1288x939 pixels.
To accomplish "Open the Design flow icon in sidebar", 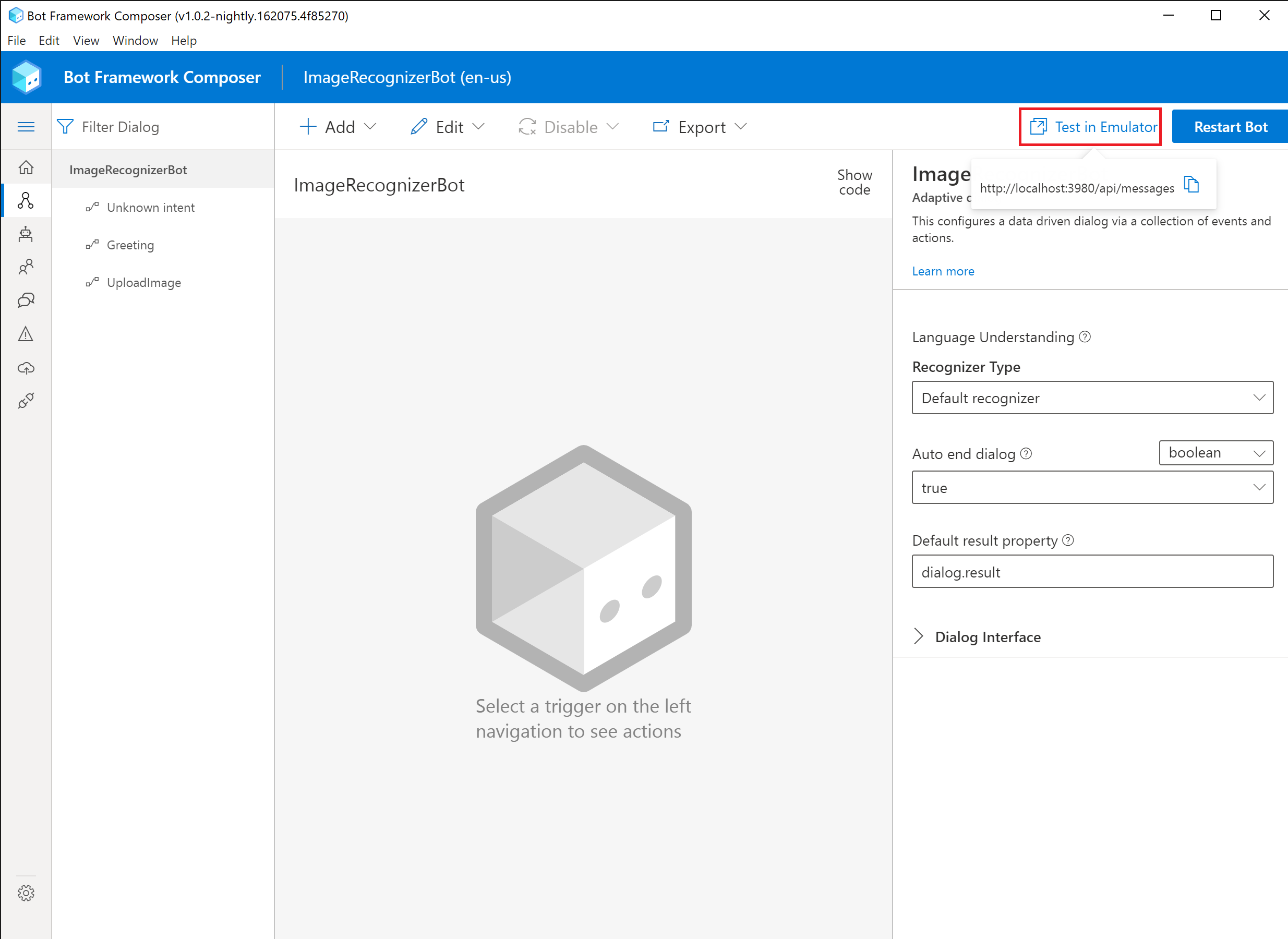I will coord(26,200).
